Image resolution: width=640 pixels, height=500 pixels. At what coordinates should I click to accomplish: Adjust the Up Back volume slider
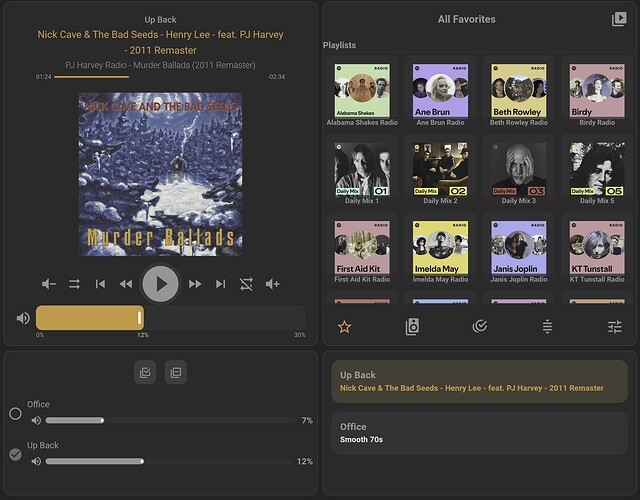[x=171, y=461]
